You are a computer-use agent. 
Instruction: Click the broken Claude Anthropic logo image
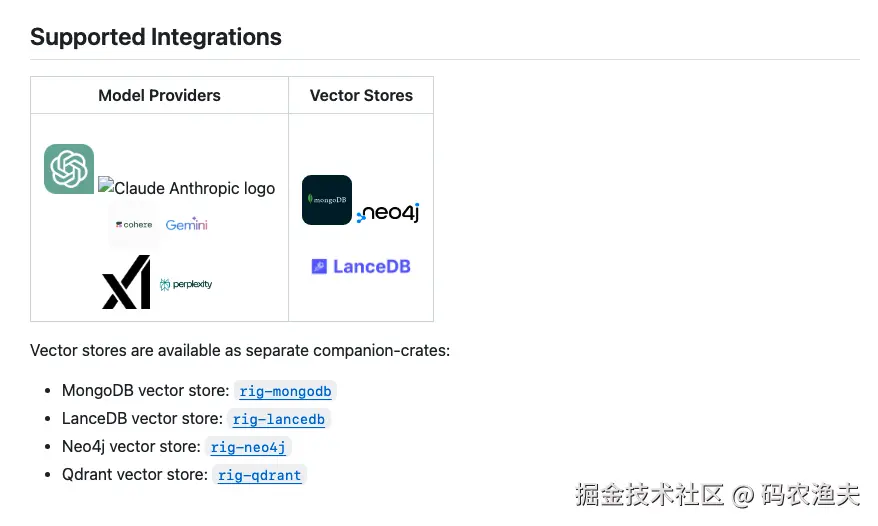187,187
